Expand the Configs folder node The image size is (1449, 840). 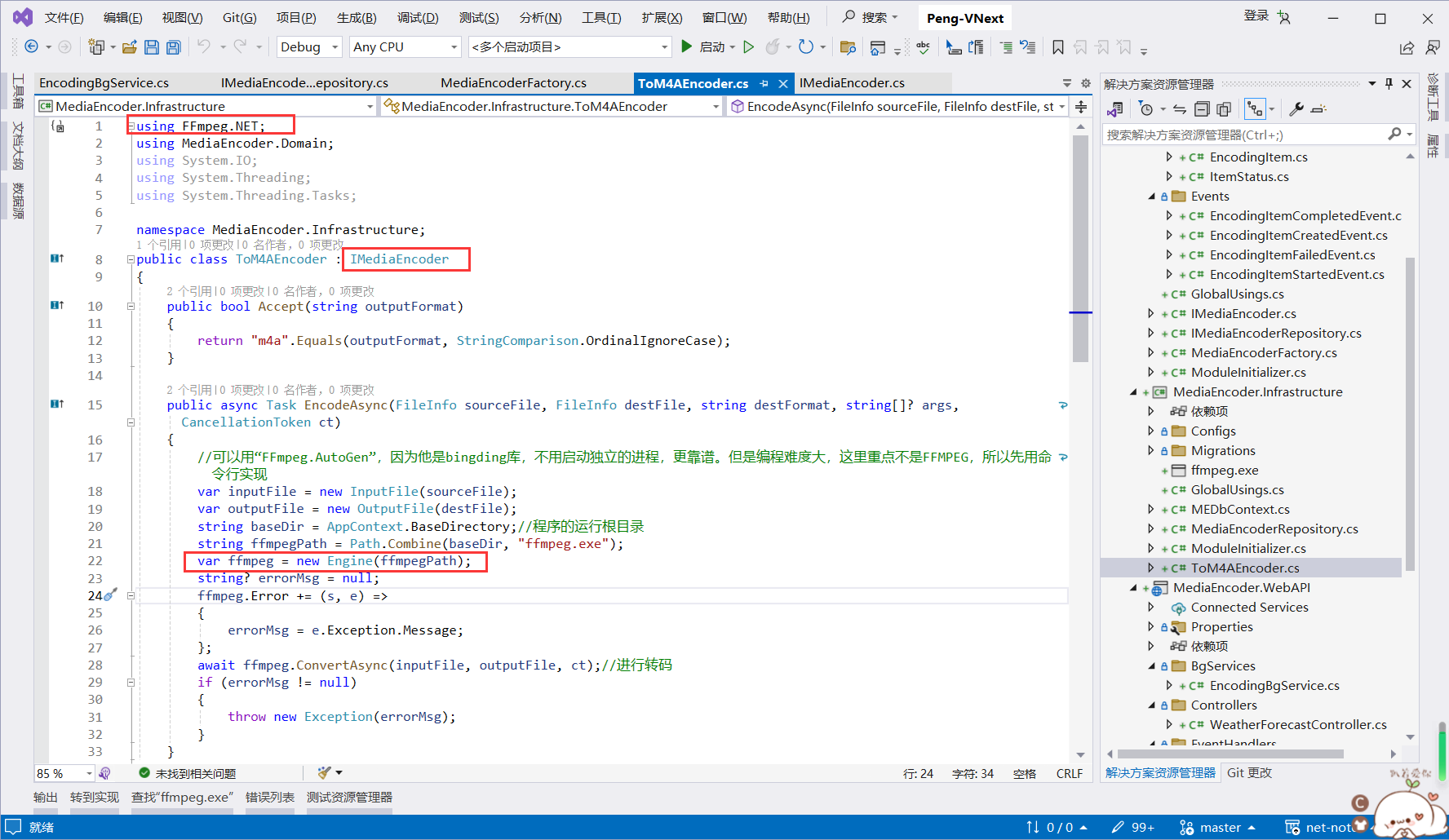point(1151,431)
